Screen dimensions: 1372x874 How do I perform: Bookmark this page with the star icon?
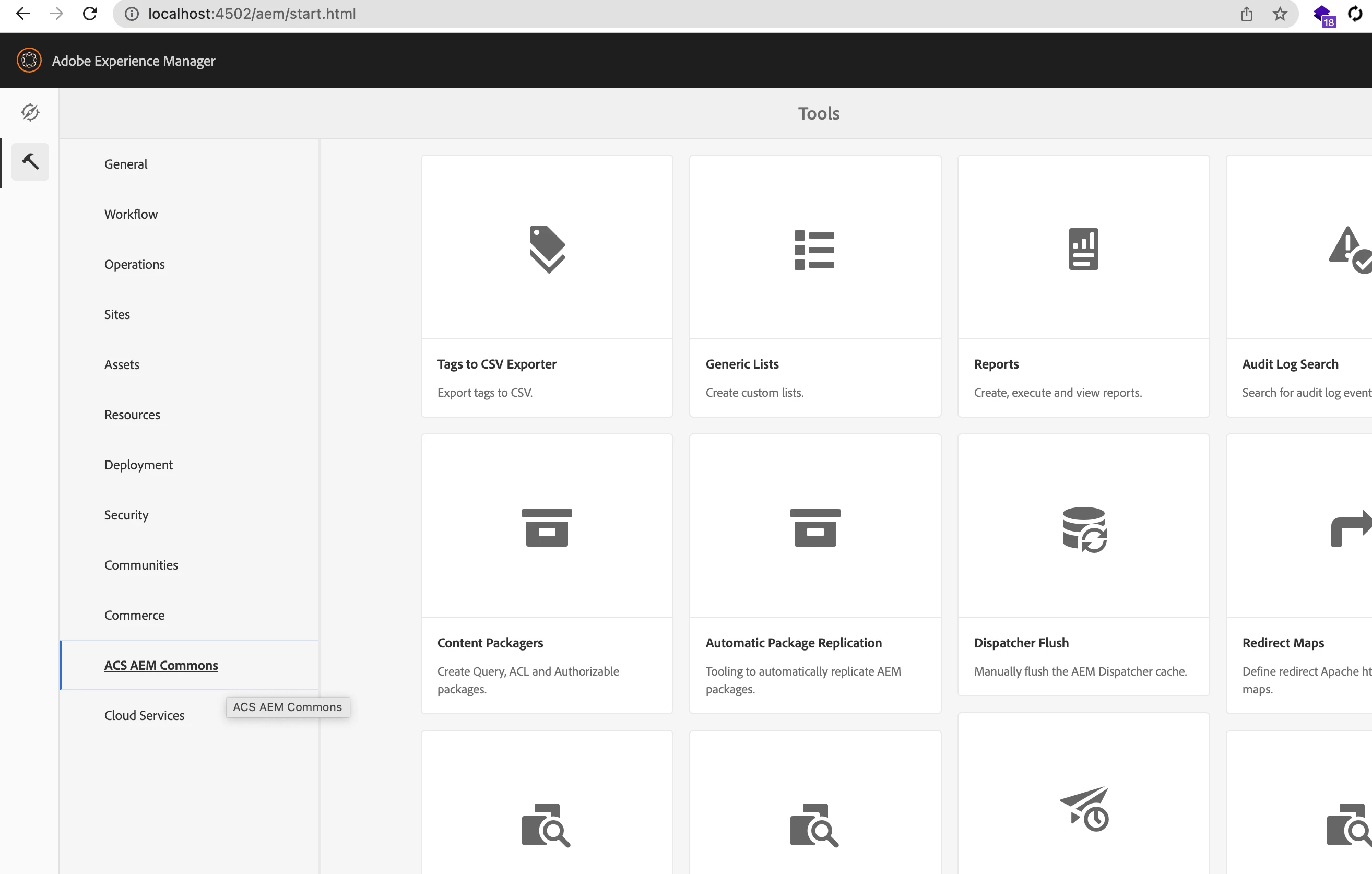(1280, 14)
